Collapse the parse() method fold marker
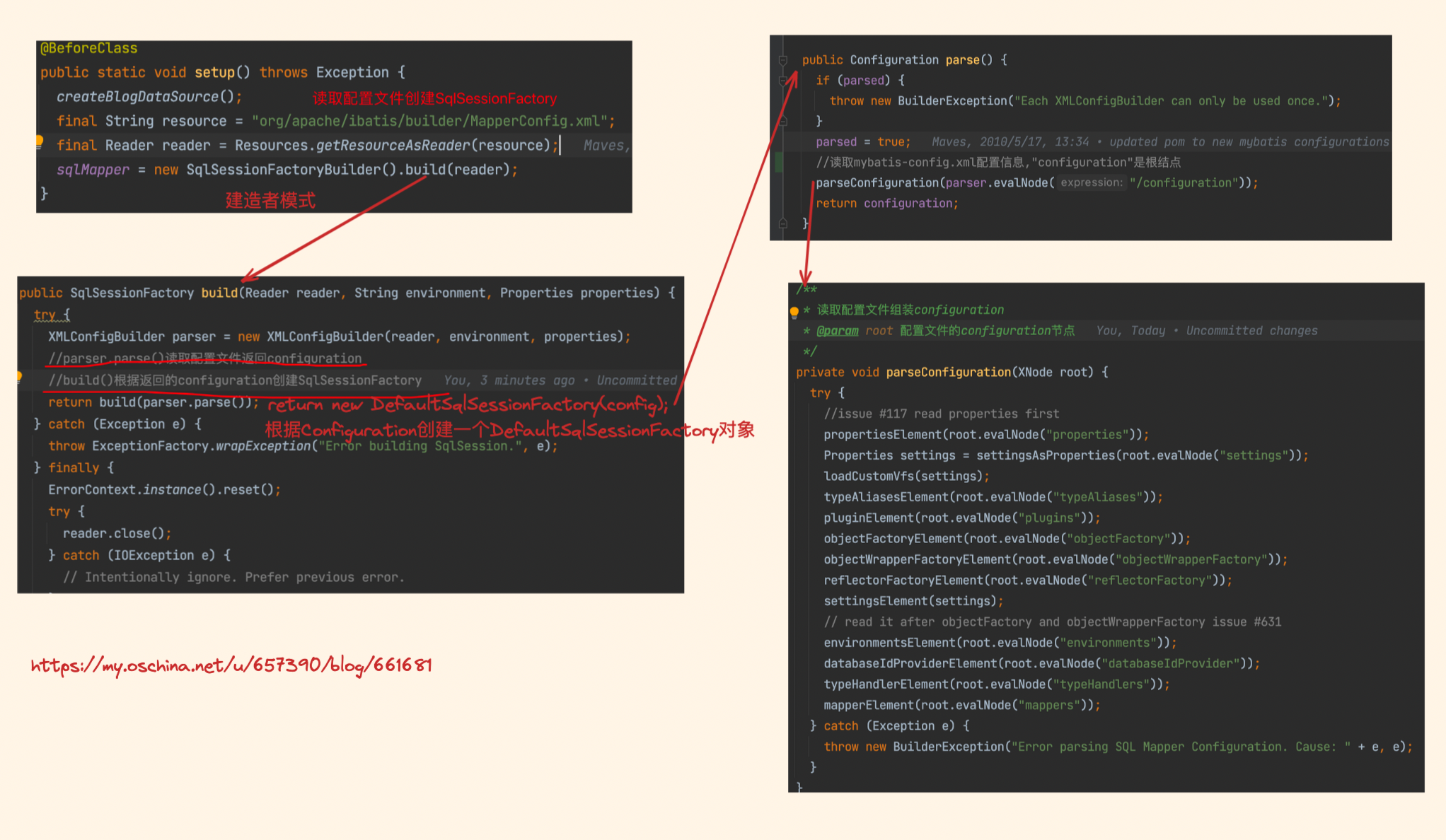 [x=783, y=60]
